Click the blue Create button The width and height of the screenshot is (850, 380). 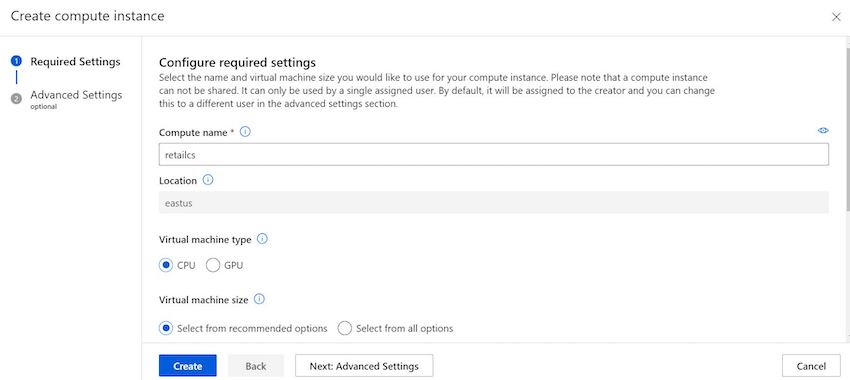188,366
